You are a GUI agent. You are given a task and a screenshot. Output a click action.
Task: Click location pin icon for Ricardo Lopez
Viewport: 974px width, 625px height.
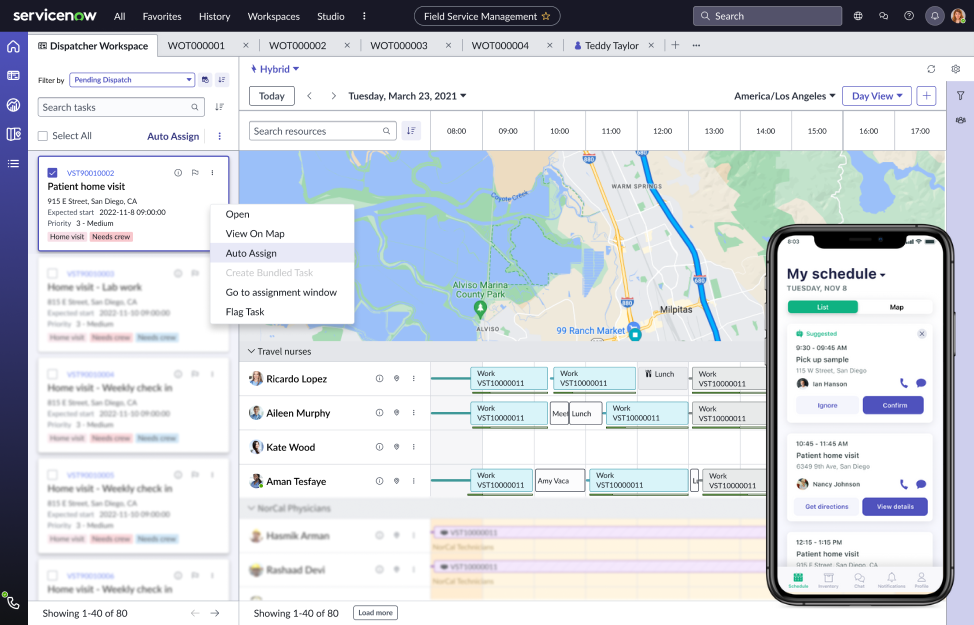click(x=397, y=379)
